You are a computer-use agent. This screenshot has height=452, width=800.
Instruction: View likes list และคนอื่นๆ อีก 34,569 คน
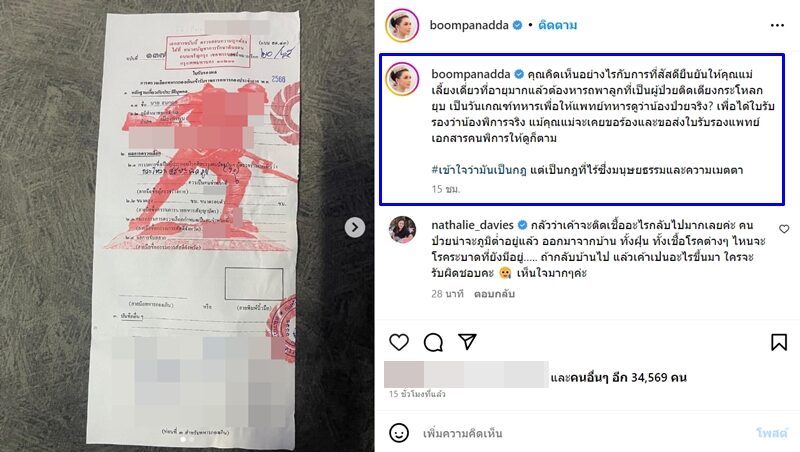[618, 378]
